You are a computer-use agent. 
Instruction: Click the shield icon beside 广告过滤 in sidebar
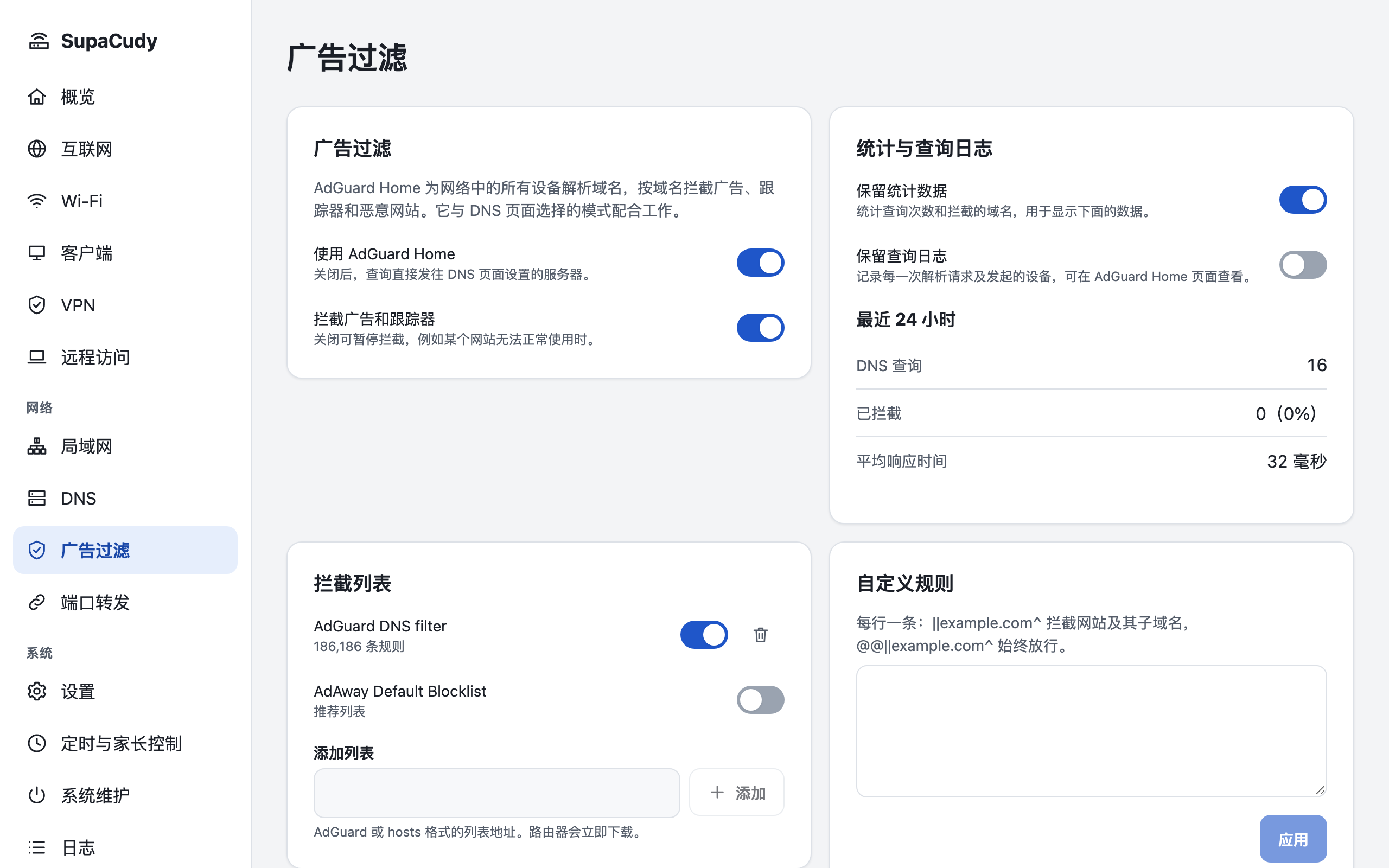(37, 550)
